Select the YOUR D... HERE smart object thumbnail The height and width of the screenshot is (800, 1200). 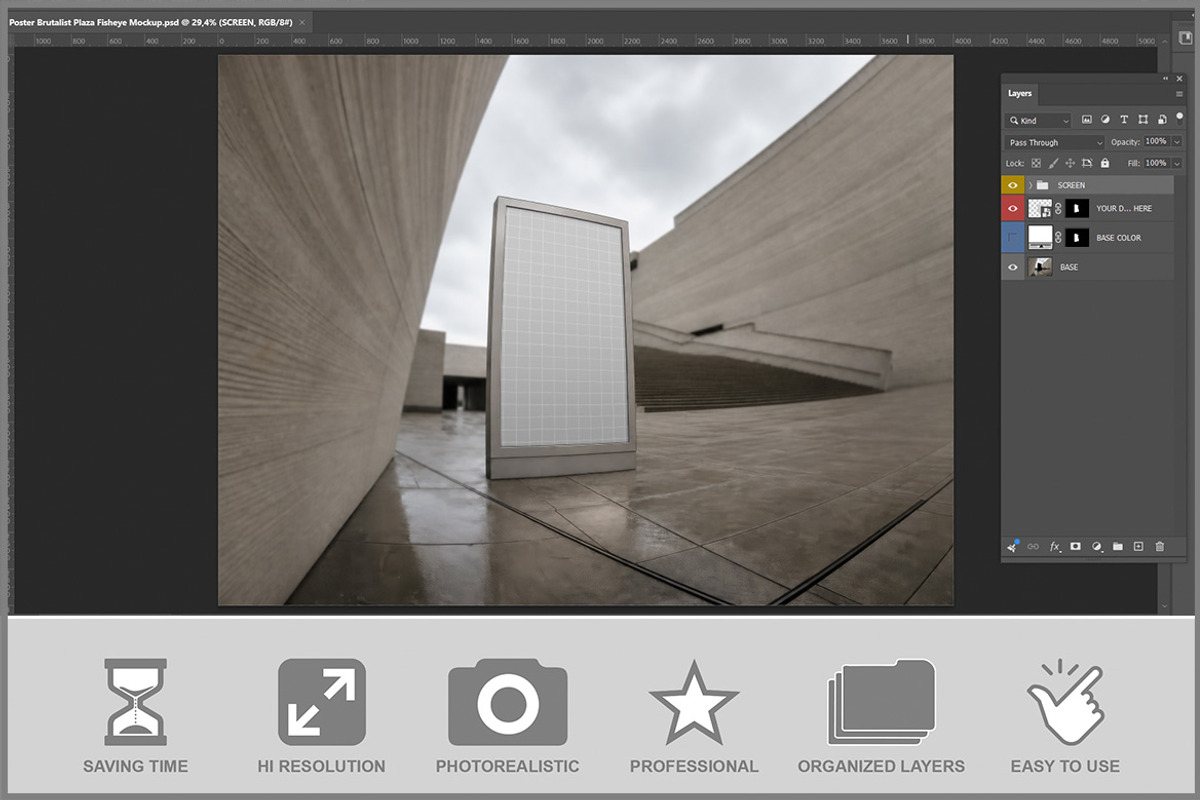click(1040, 208)
